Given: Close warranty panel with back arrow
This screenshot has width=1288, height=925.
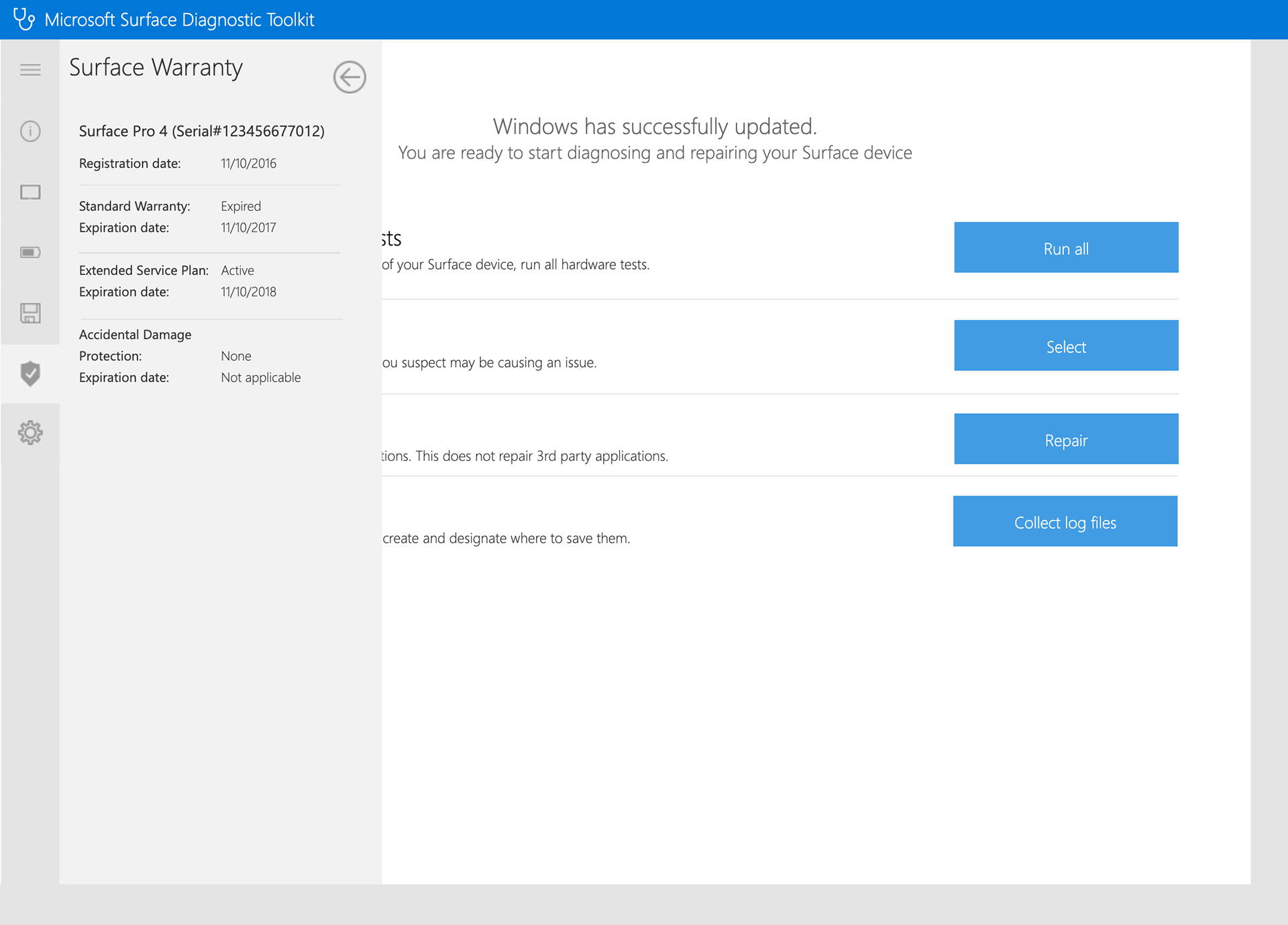Looking at the screenshot, I should pyautogui.click(x=350, y=77).
